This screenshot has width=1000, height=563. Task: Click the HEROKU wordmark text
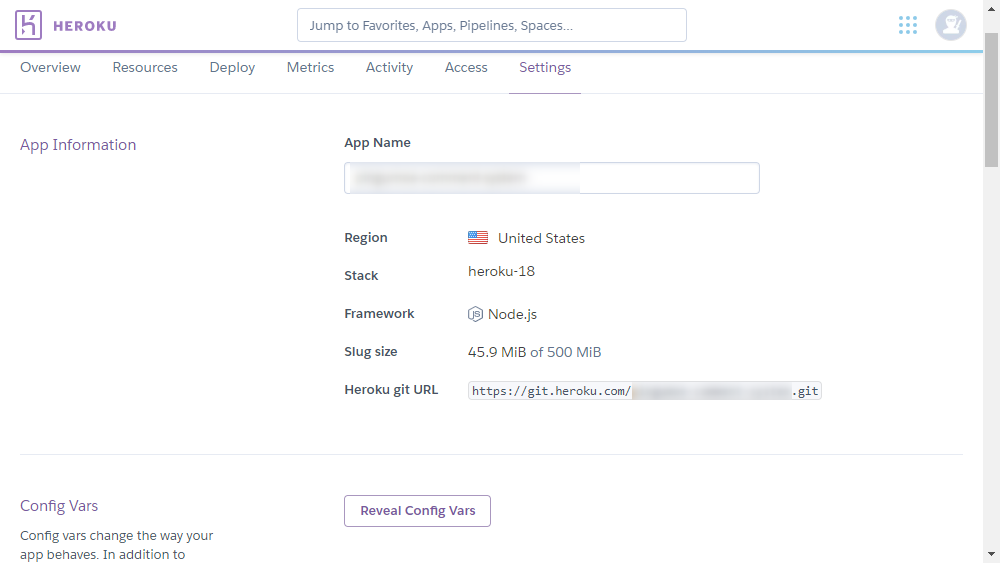pyautogui.click(x=85, y=26)
